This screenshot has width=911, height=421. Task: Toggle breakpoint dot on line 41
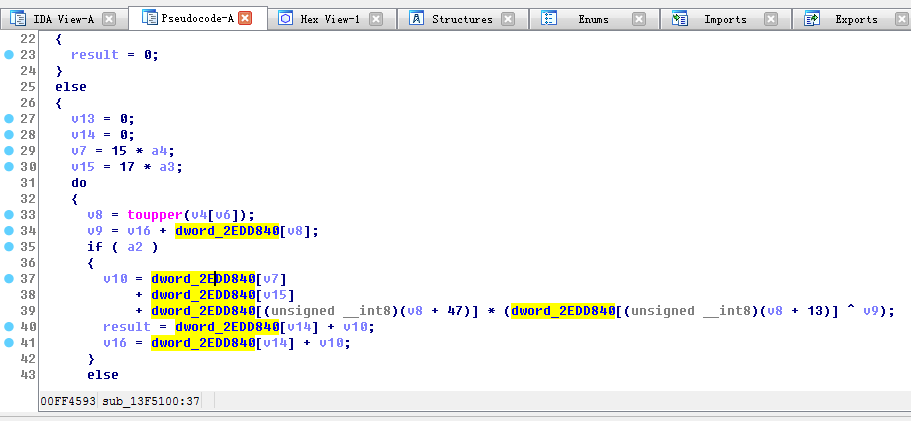coord(9,343)
